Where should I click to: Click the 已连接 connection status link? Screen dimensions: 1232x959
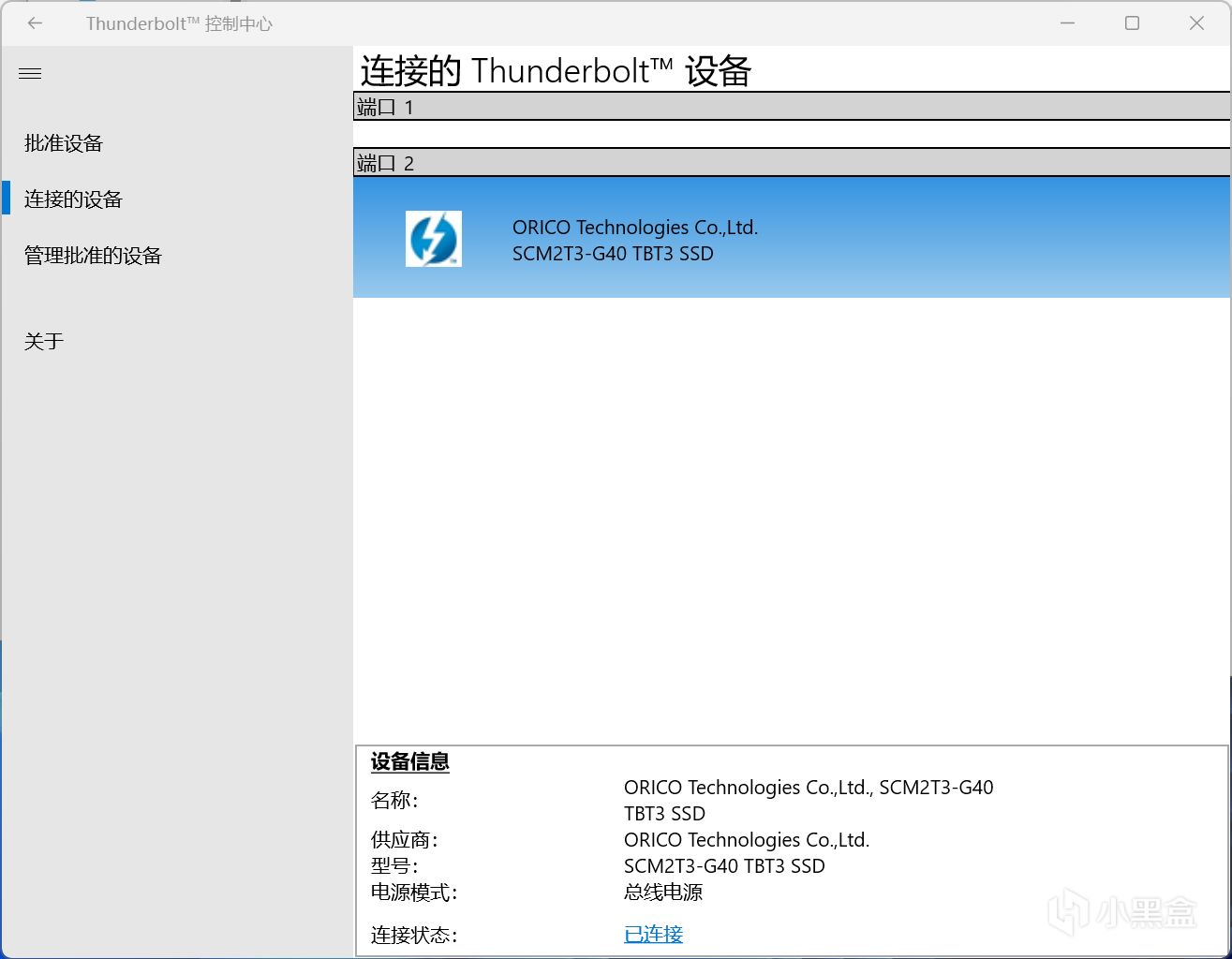654,935
